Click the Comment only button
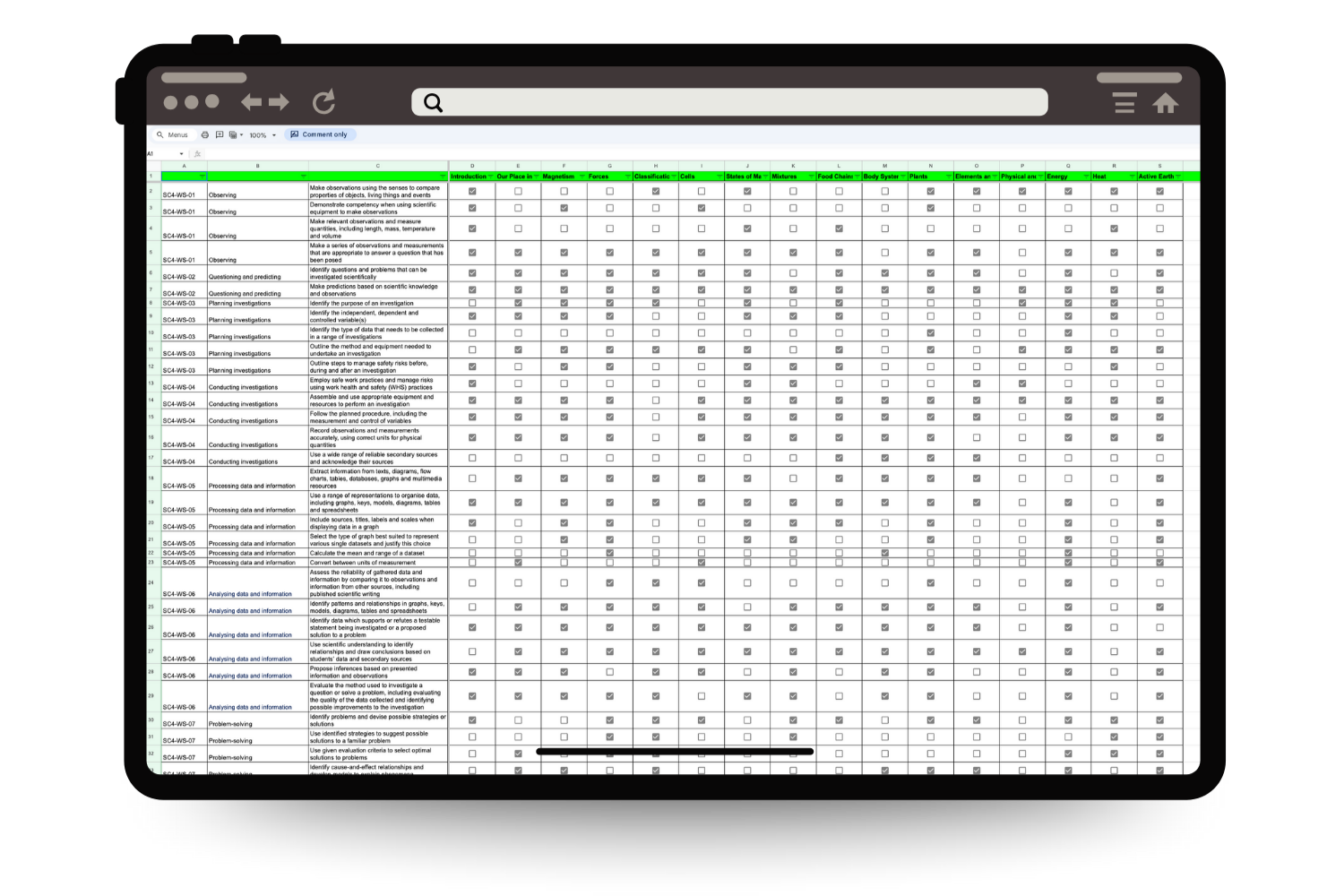 click(320, 135)
